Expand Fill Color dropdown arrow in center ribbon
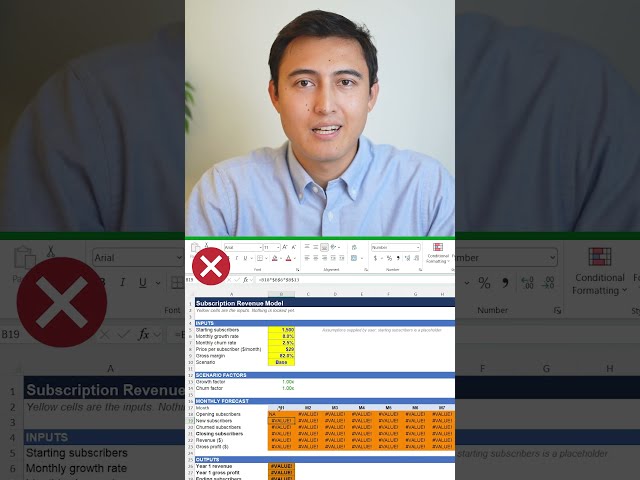The image size is (640, 480). click(281, 258)
